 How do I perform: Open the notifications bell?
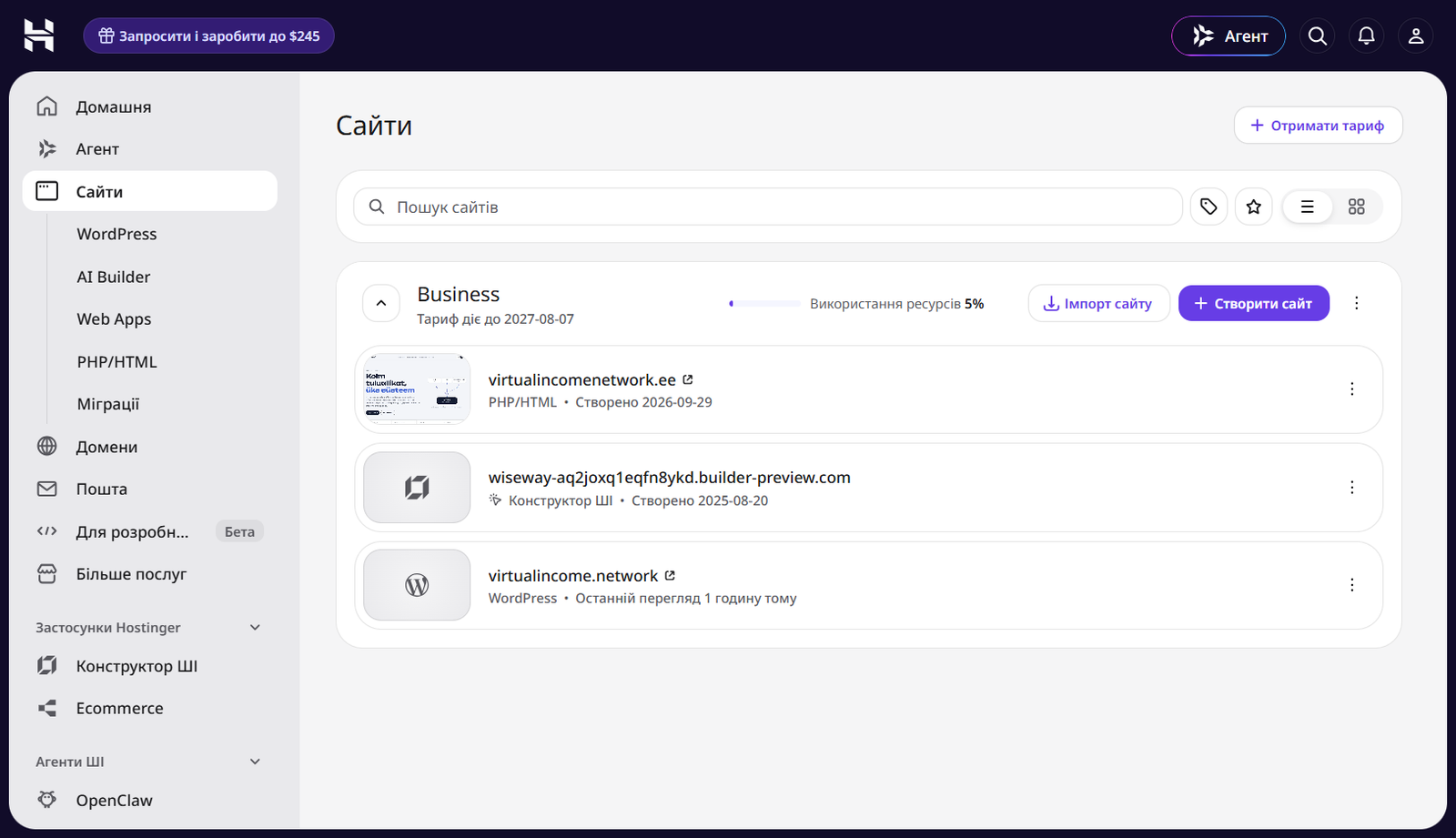pos(1366,35)
